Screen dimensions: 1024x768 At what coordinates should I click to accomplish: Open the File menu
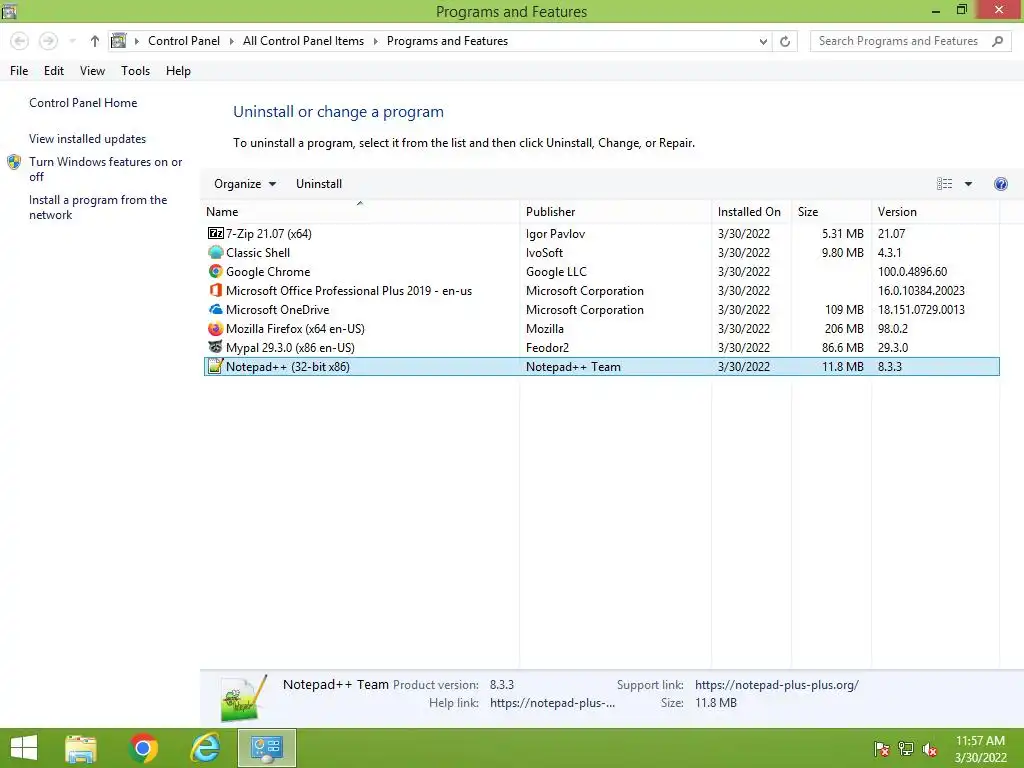coord(19,71)
